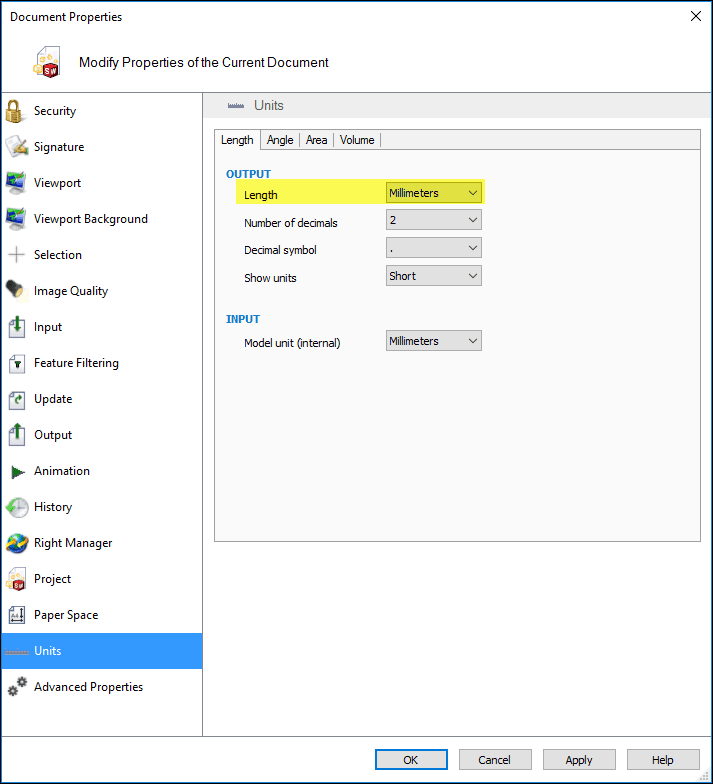713x784 pixels.
Task: Open the Show units dropdown
Action: click(x=434, y=276)
